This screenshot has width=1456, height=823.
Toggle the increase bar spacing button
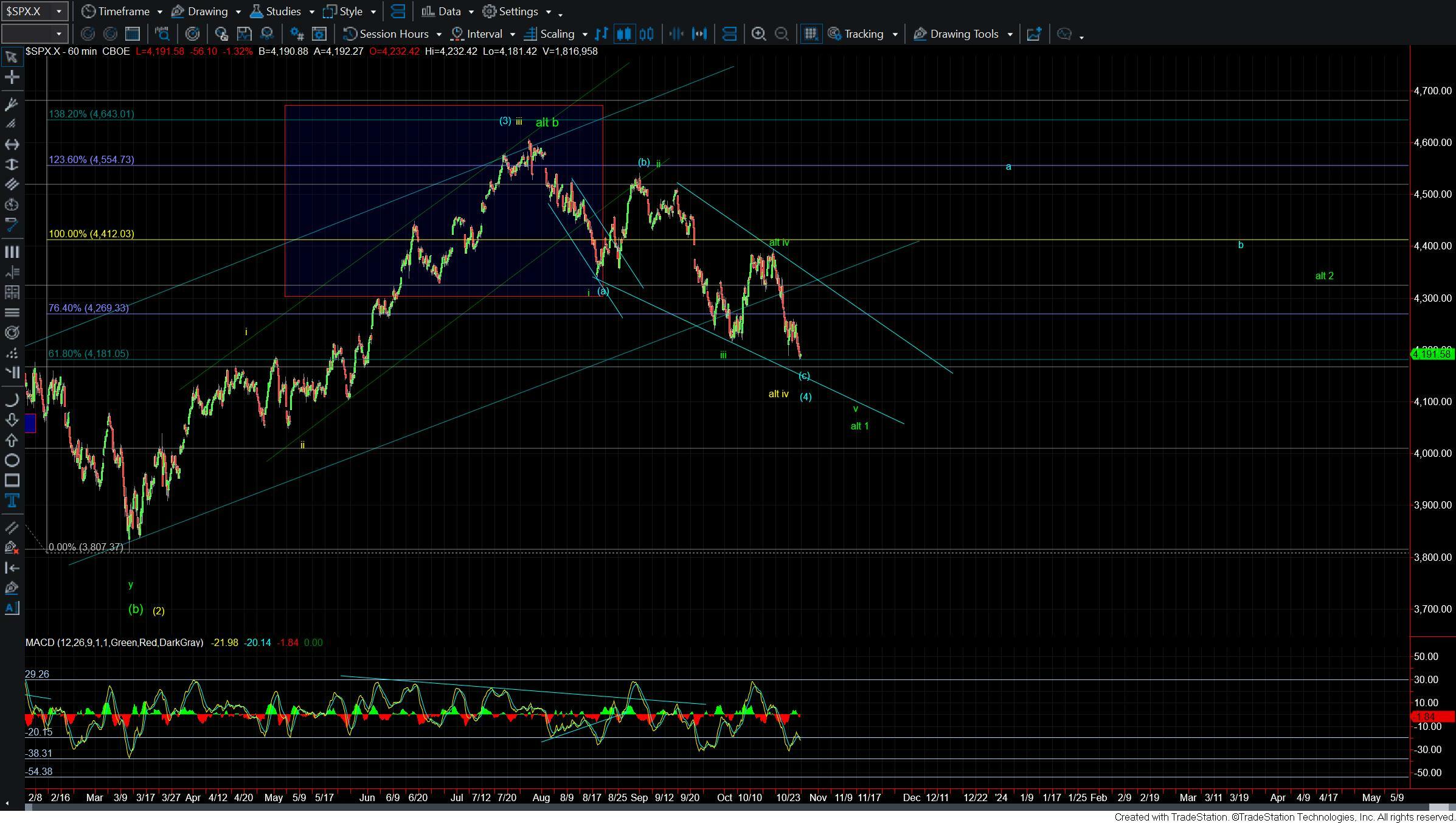[699, 34]
